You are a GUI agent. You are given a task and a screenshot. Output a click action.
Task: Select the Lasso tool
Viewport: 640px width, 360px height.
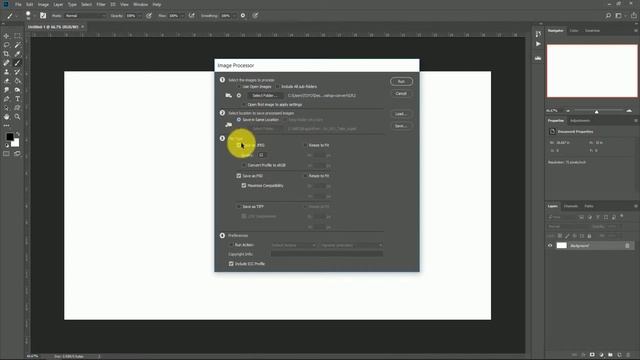pos(6,45)
